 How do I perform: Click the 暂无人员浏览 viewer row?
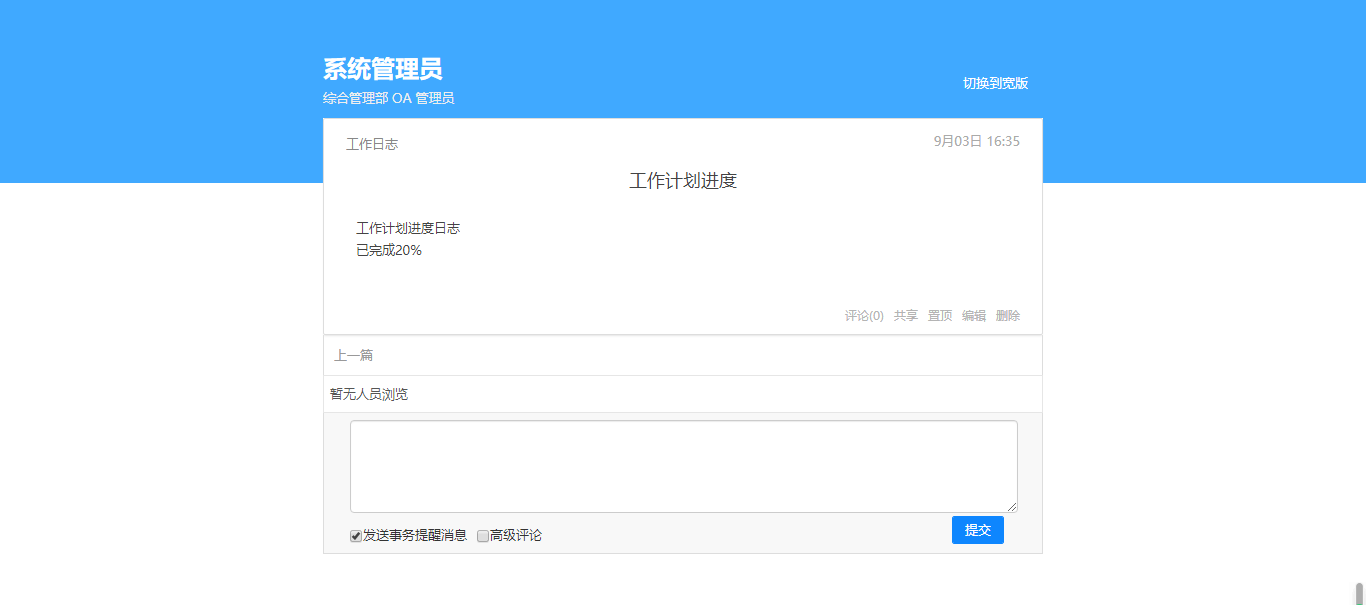pos(369,394)
